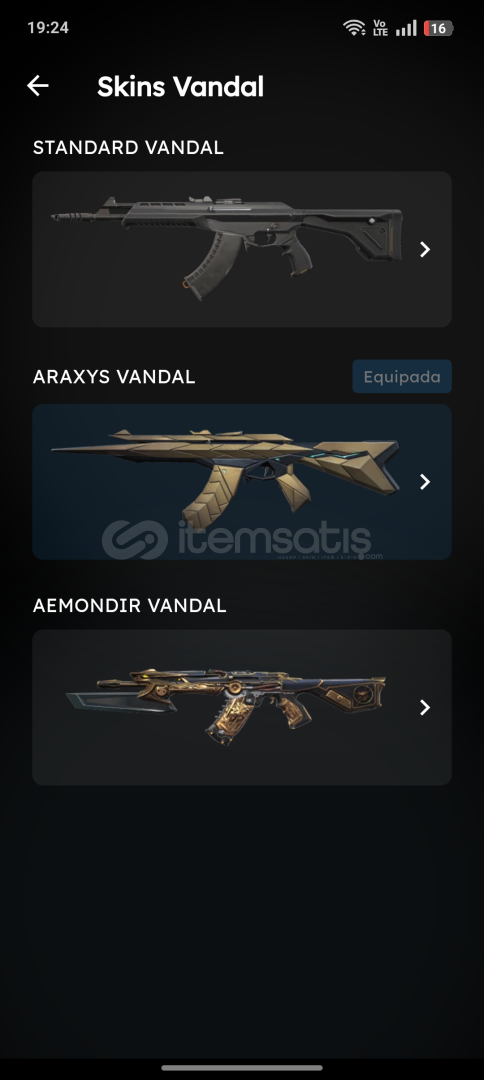484x1080 pixels.
Task: Tap the AEMONDIR VANDAL heading
Action: [x=129, y=605]
